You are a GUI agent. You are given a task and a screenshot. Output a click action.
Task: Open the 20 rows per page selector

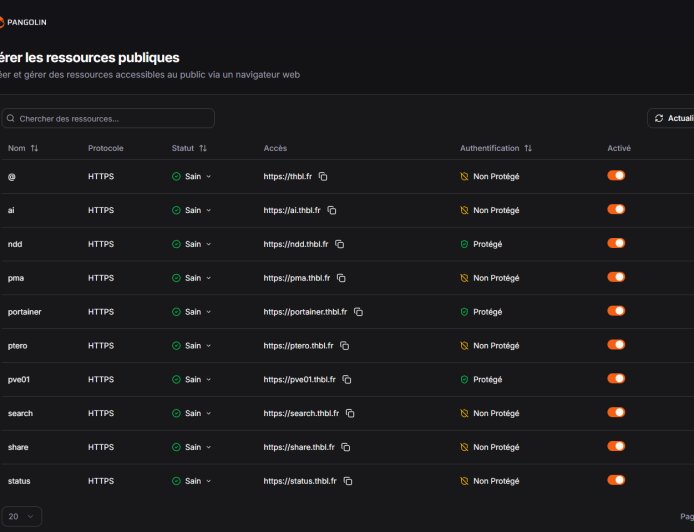[21, 516]
